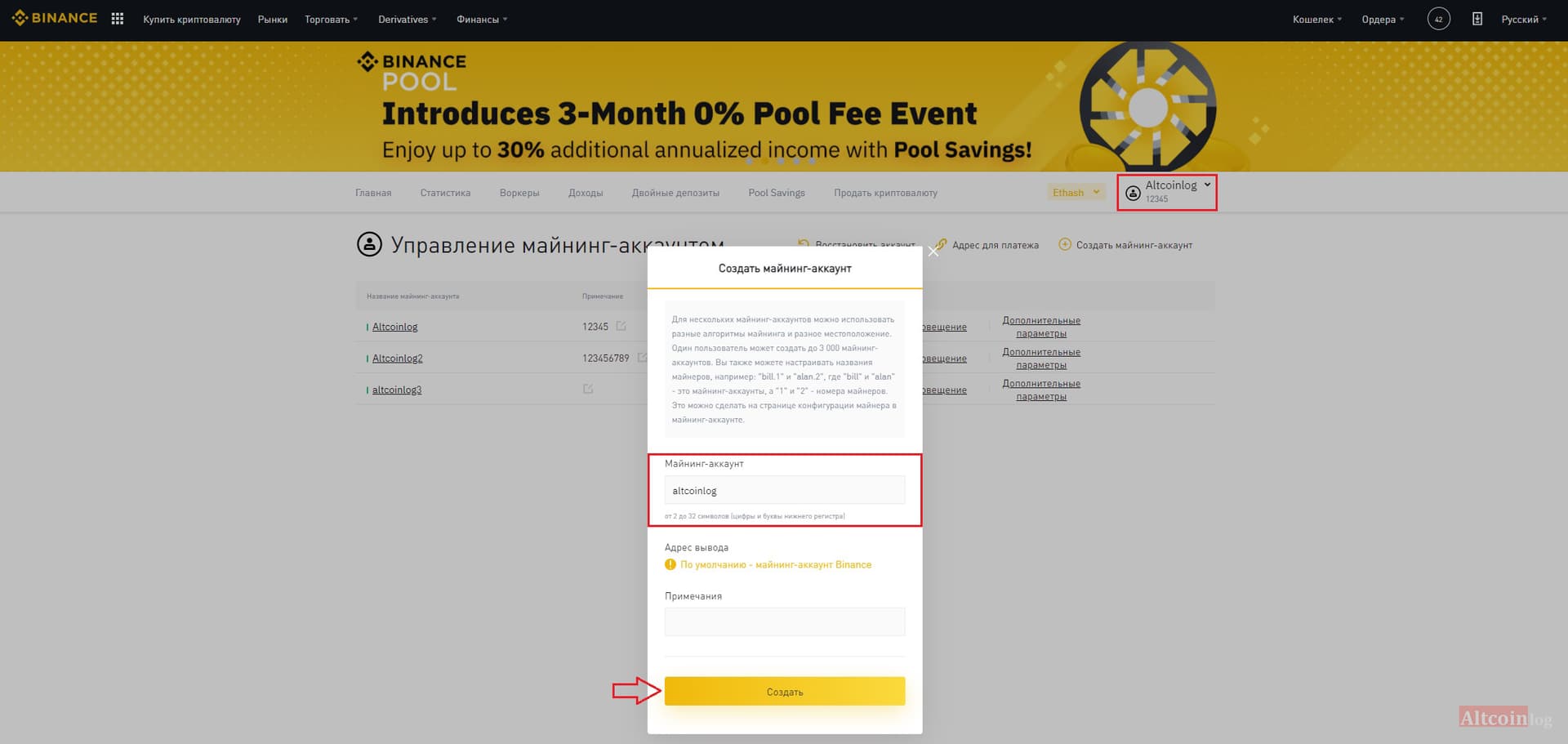Open Продать криптовалюту tab
1568x744 pixels.
885,193
